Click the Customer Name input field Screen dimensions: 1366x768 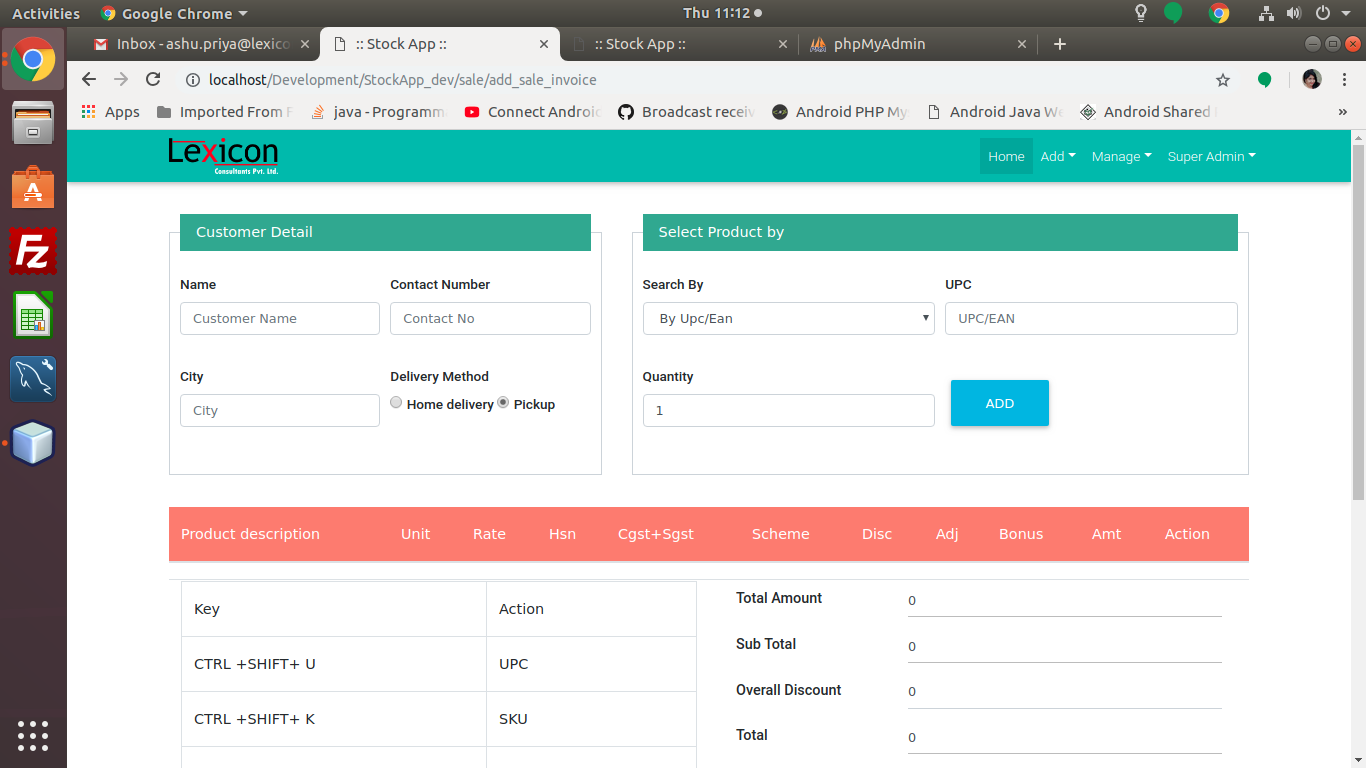(280, 319)
